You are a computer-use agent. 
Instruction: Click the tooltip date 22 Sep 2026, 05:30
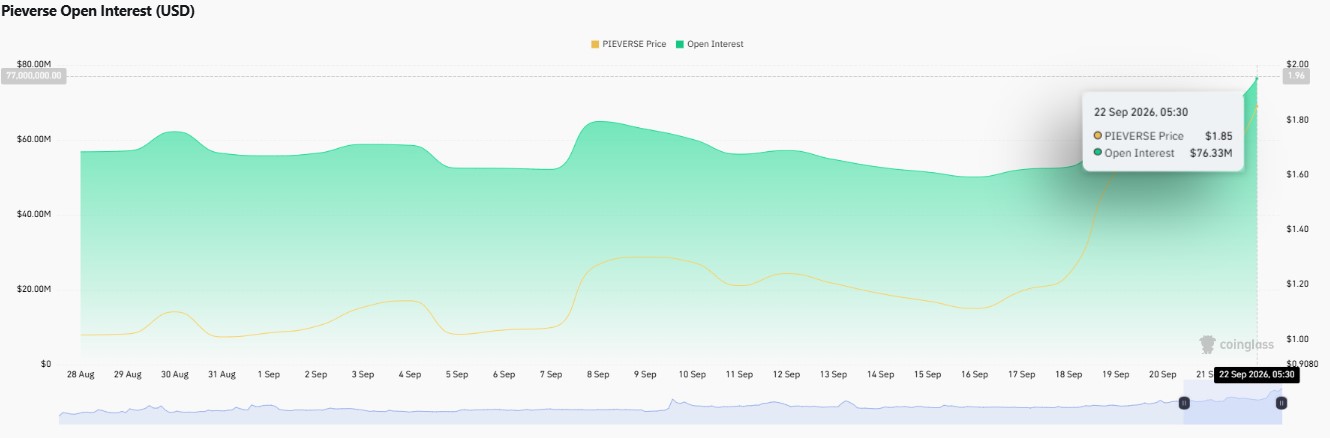(x=1141, y=112)
